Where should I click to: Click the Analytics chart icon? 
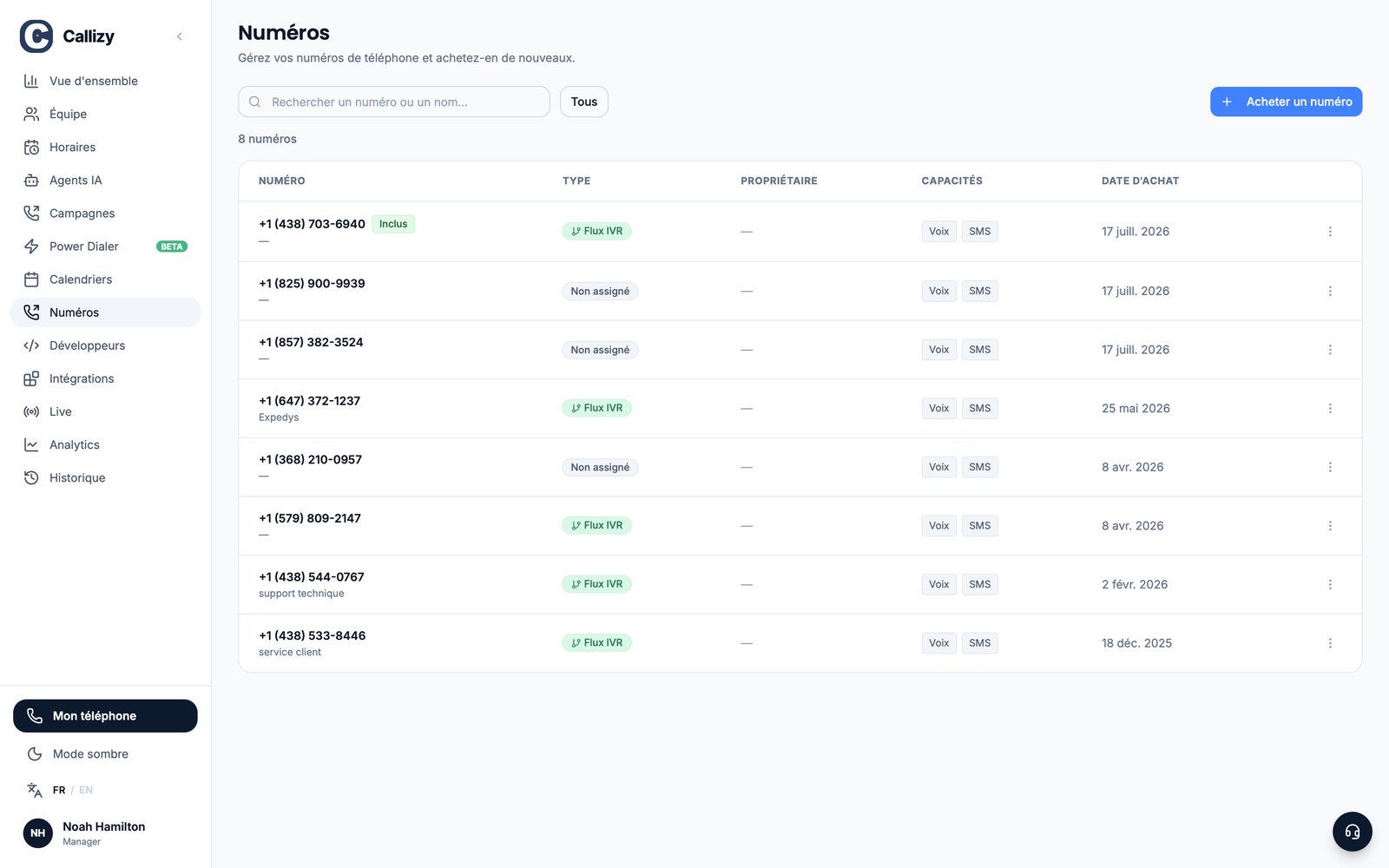31,444
